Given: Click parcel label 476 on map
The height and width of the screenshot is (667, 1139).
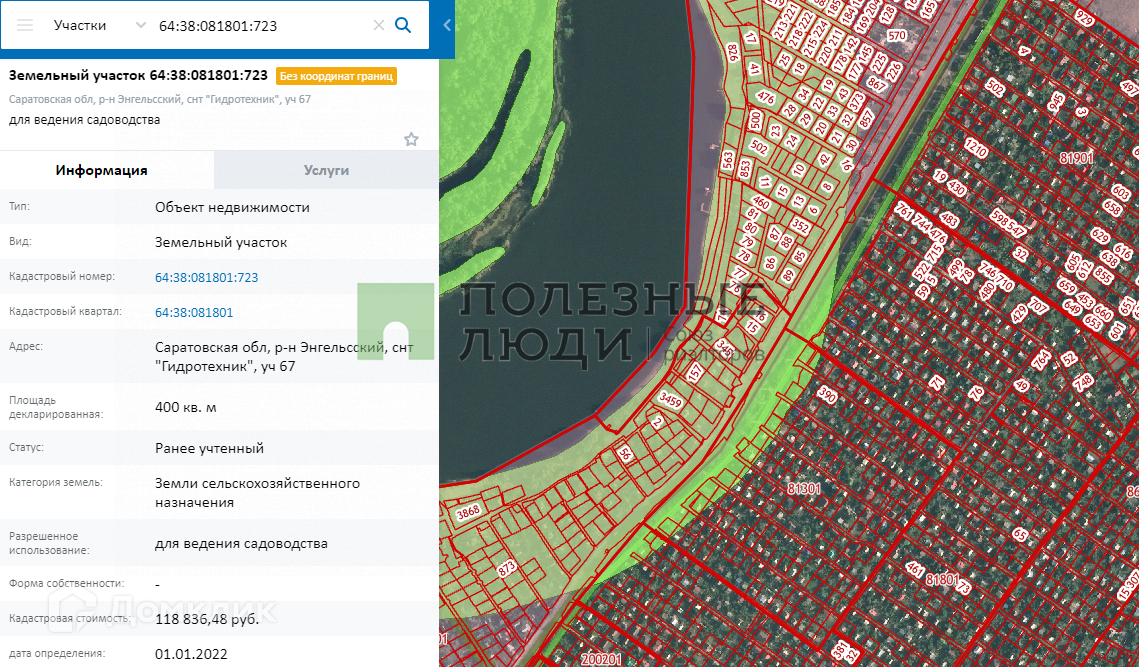Looking at the screenshot, I should point(765,97).
